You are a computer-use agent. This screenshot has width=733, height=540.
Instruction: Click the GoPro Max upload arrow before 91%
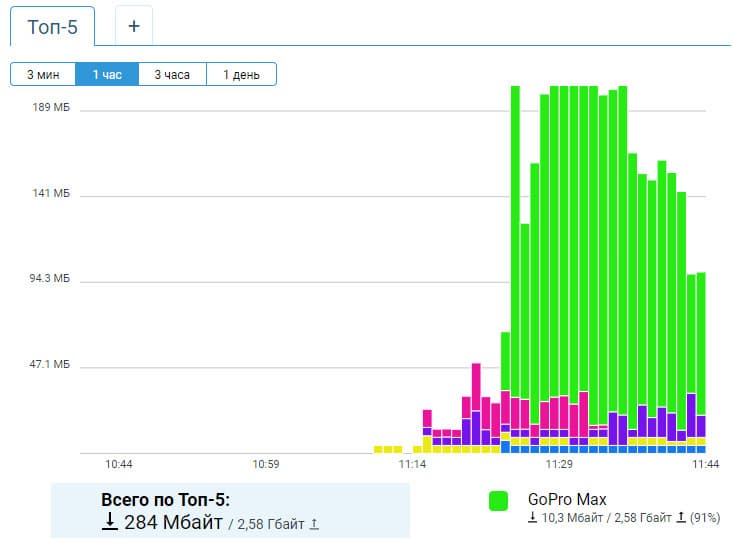[681, 517]
